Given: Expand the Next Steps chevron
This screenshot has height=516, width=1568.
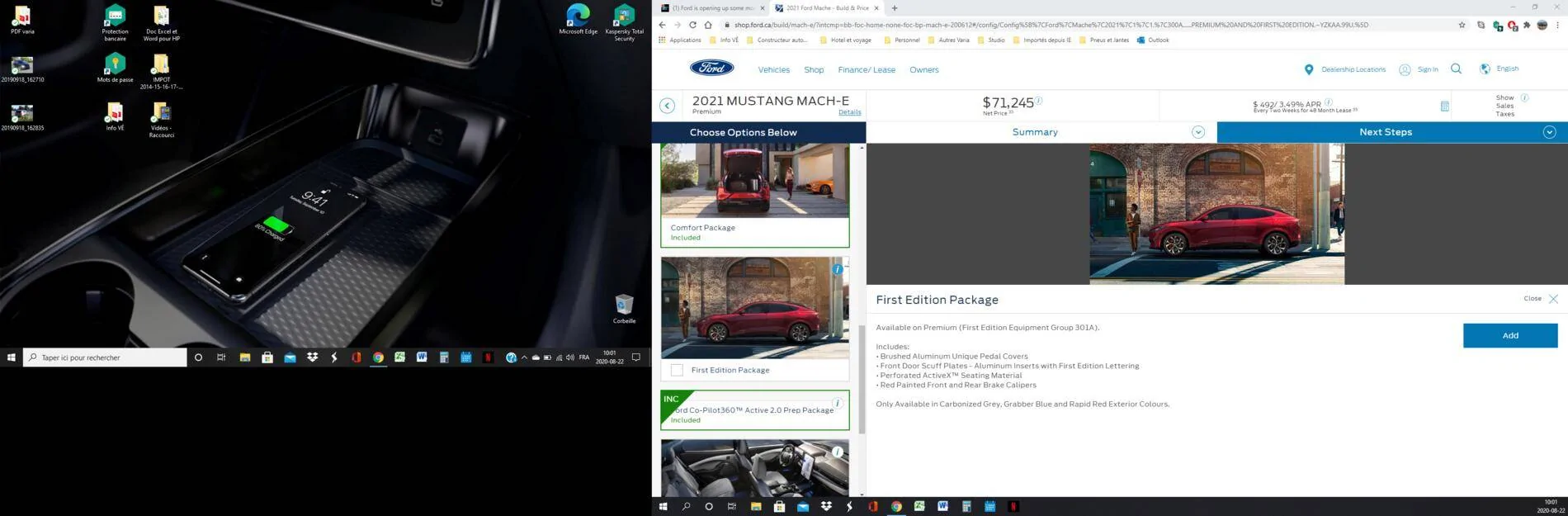Looking at the screenshot, I should (x=1549, y=132).
